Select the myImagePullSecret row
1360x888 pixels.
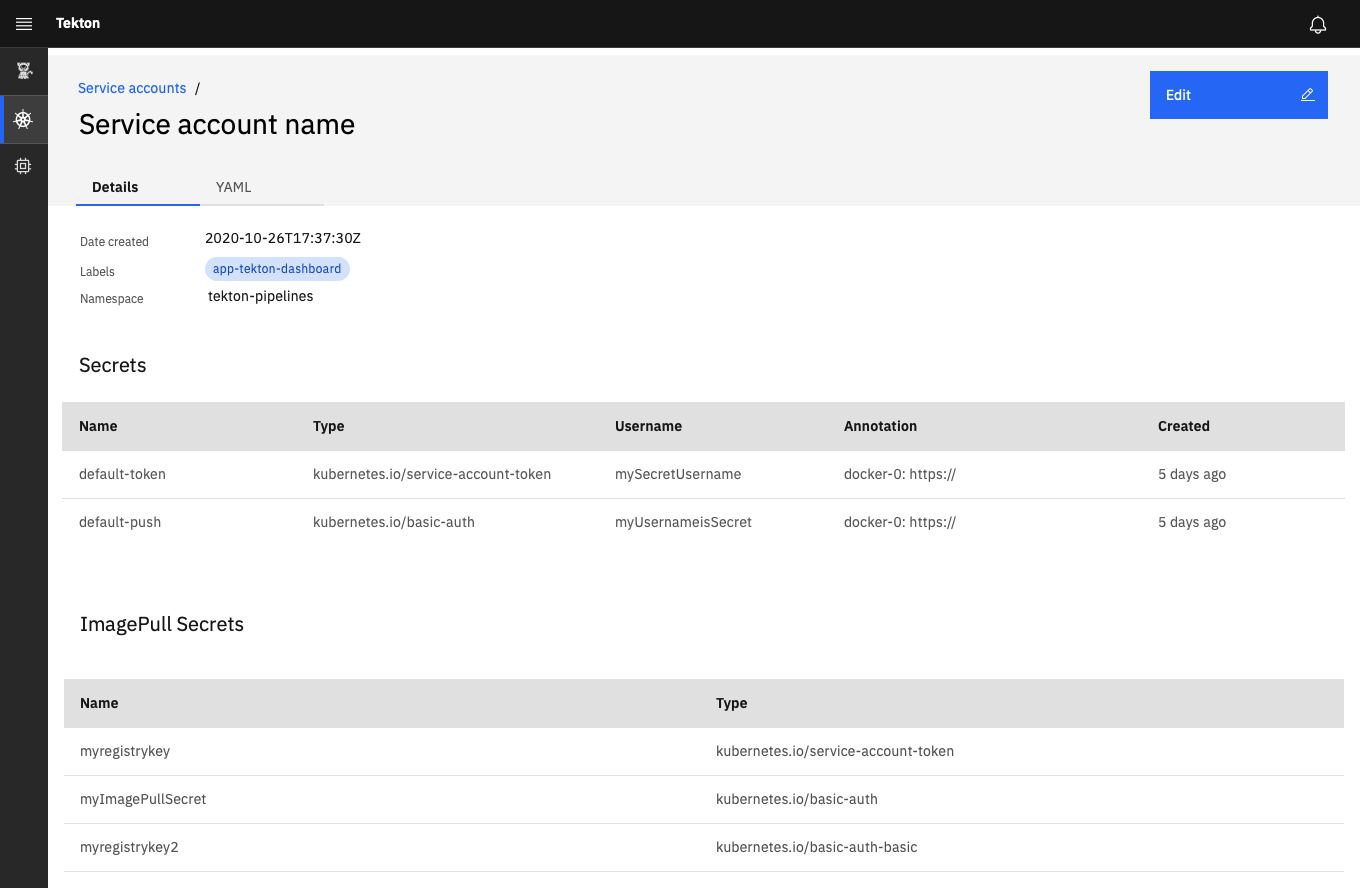143,799
